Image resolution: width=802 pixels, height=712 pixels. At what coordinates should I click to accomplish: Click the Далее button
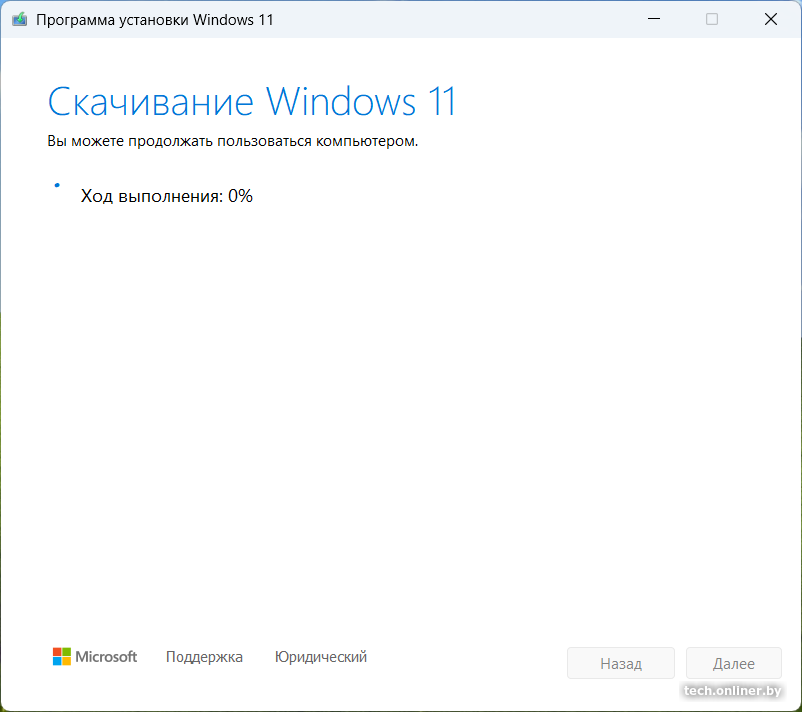point(733,663)
